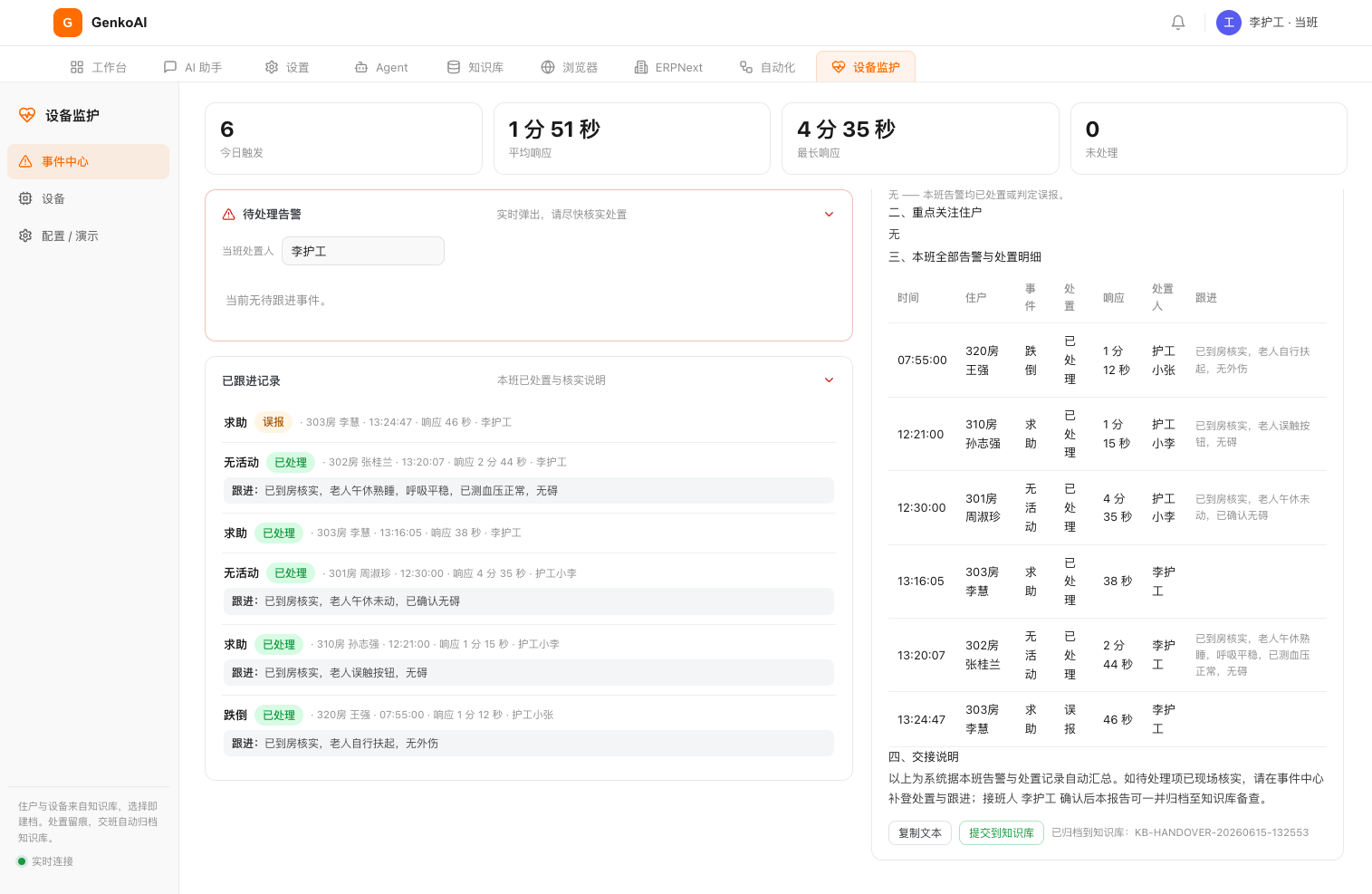Click the sidebar 设备监护 heart icon

[x=27, y=115]
